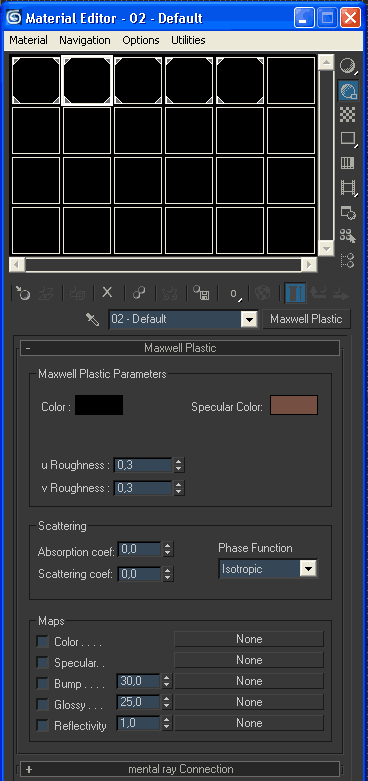The image size is (368, 781).
Task: Toggle the Show End Result icon
Action: click(295, 293)
